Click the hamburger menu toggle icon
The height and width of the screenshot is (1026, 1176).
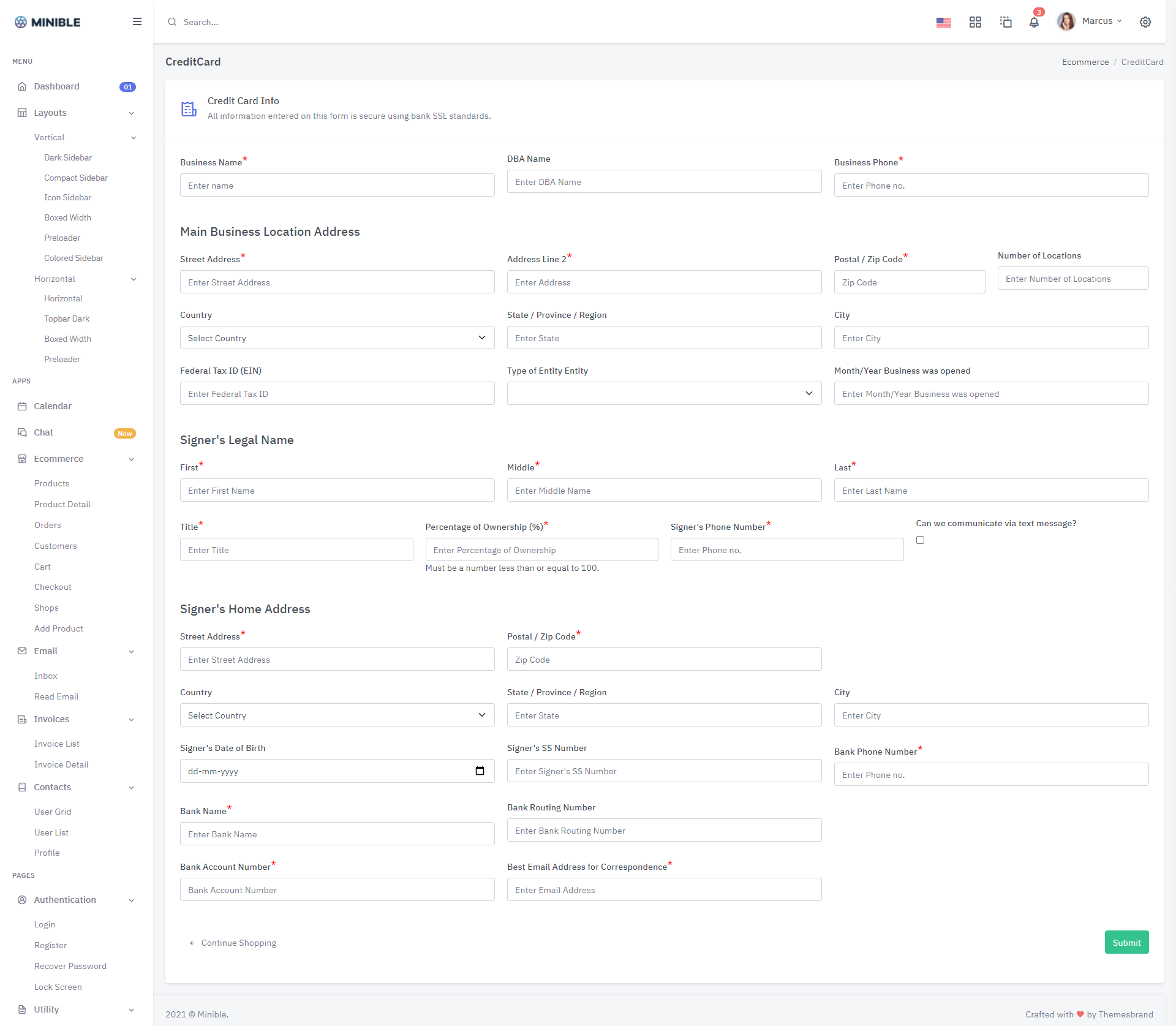click(137, 21)
